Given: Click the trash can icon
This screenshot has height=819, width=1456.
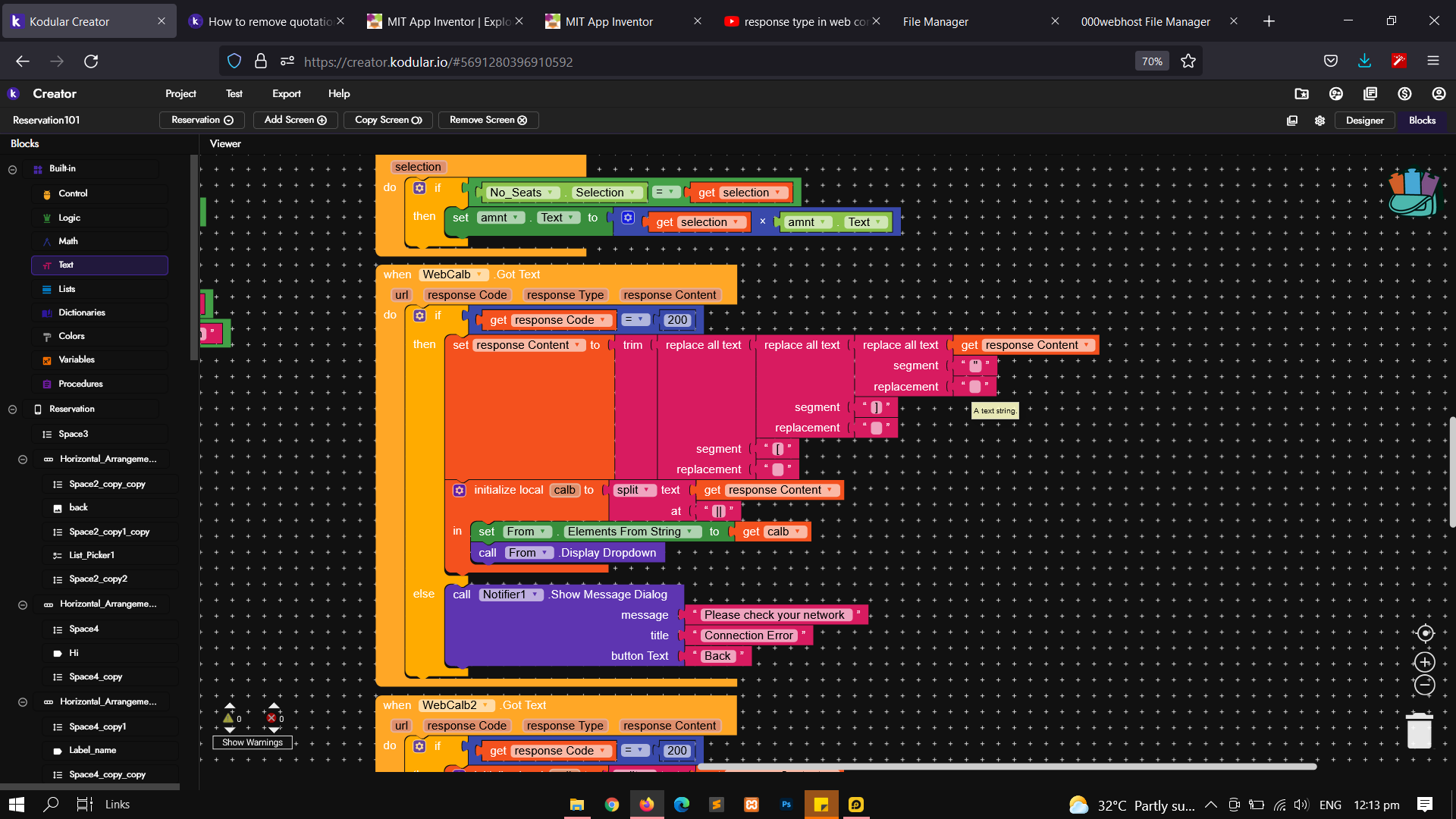Looking at the screenshot, I should 1419,731.
